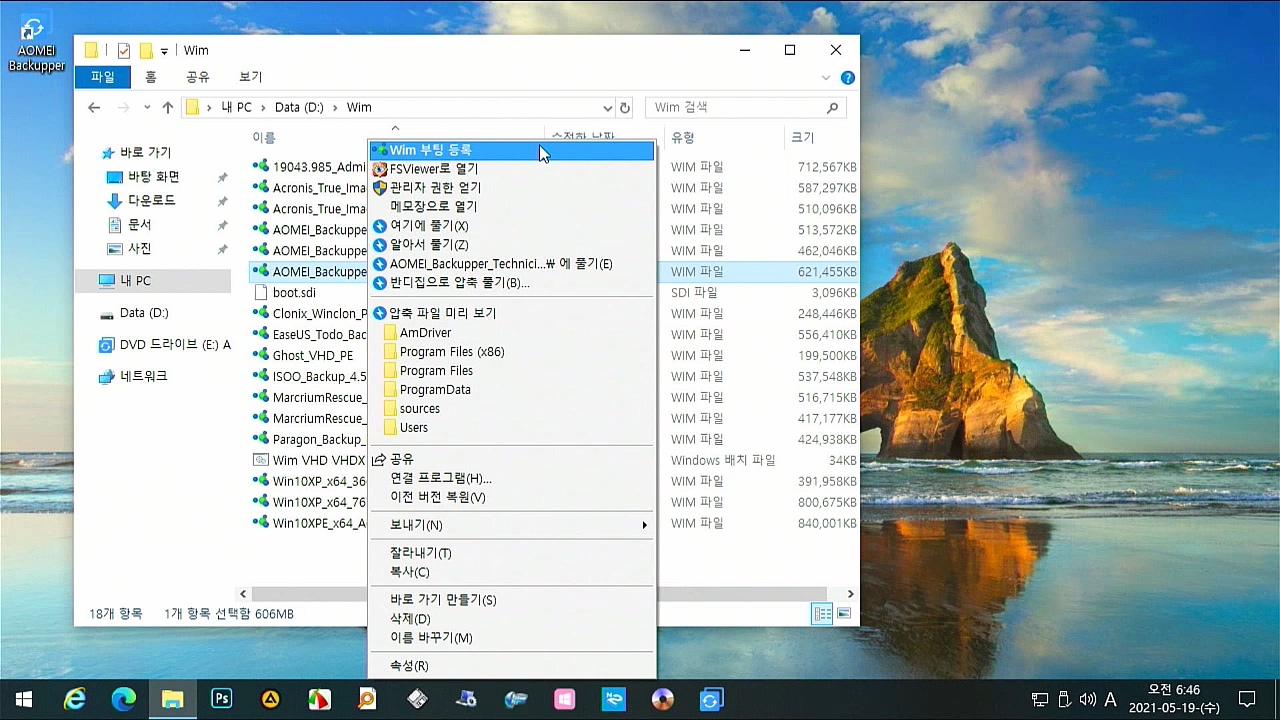Select '네트워크' in navigation pane

point(143,377)
